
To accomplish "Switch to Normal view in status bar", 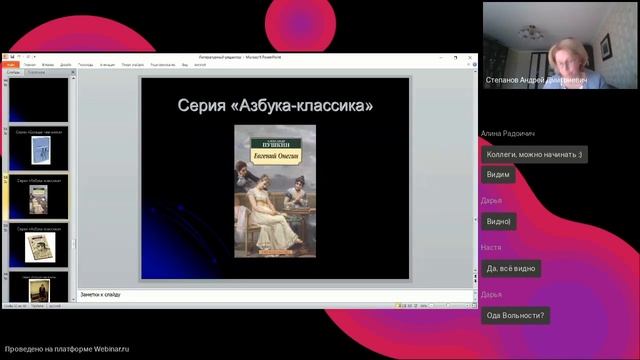I will coord(400,306).
